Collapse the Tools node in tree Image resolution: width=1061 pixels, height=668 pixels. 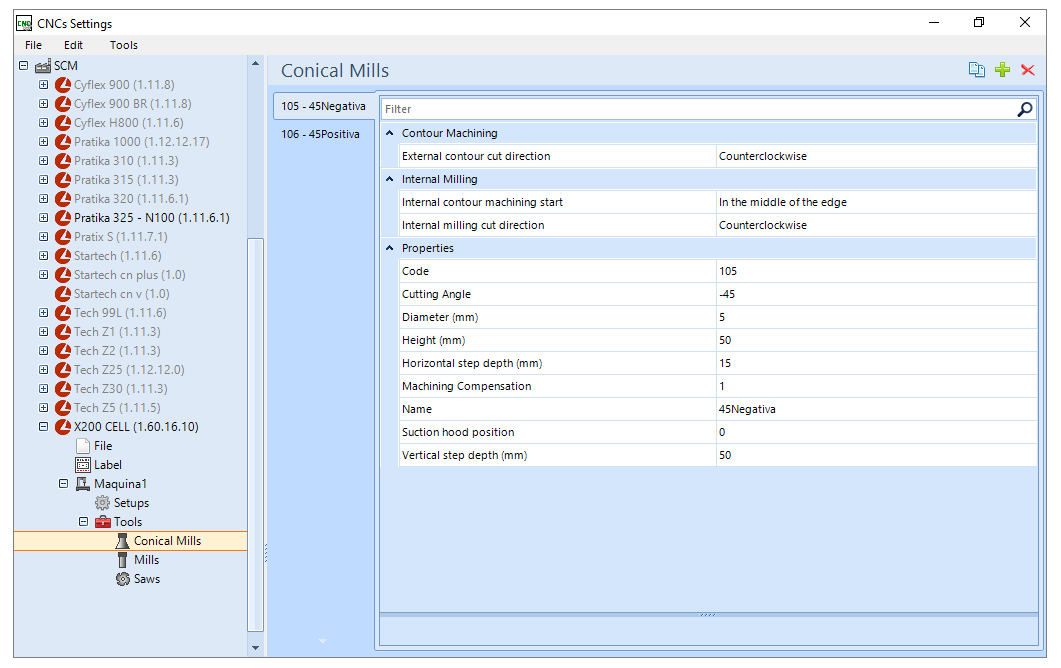(x=83, y=522)
